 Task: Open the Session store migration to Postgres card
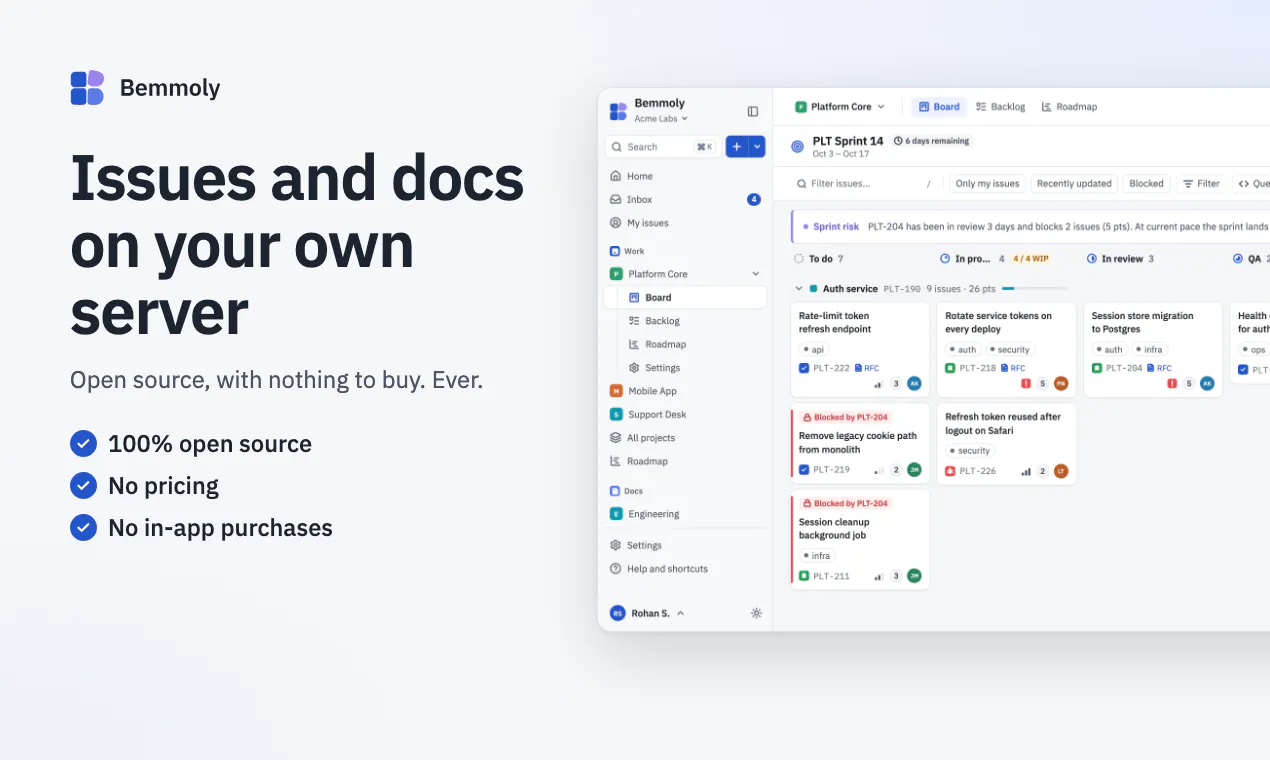[x=1153, y=349]
